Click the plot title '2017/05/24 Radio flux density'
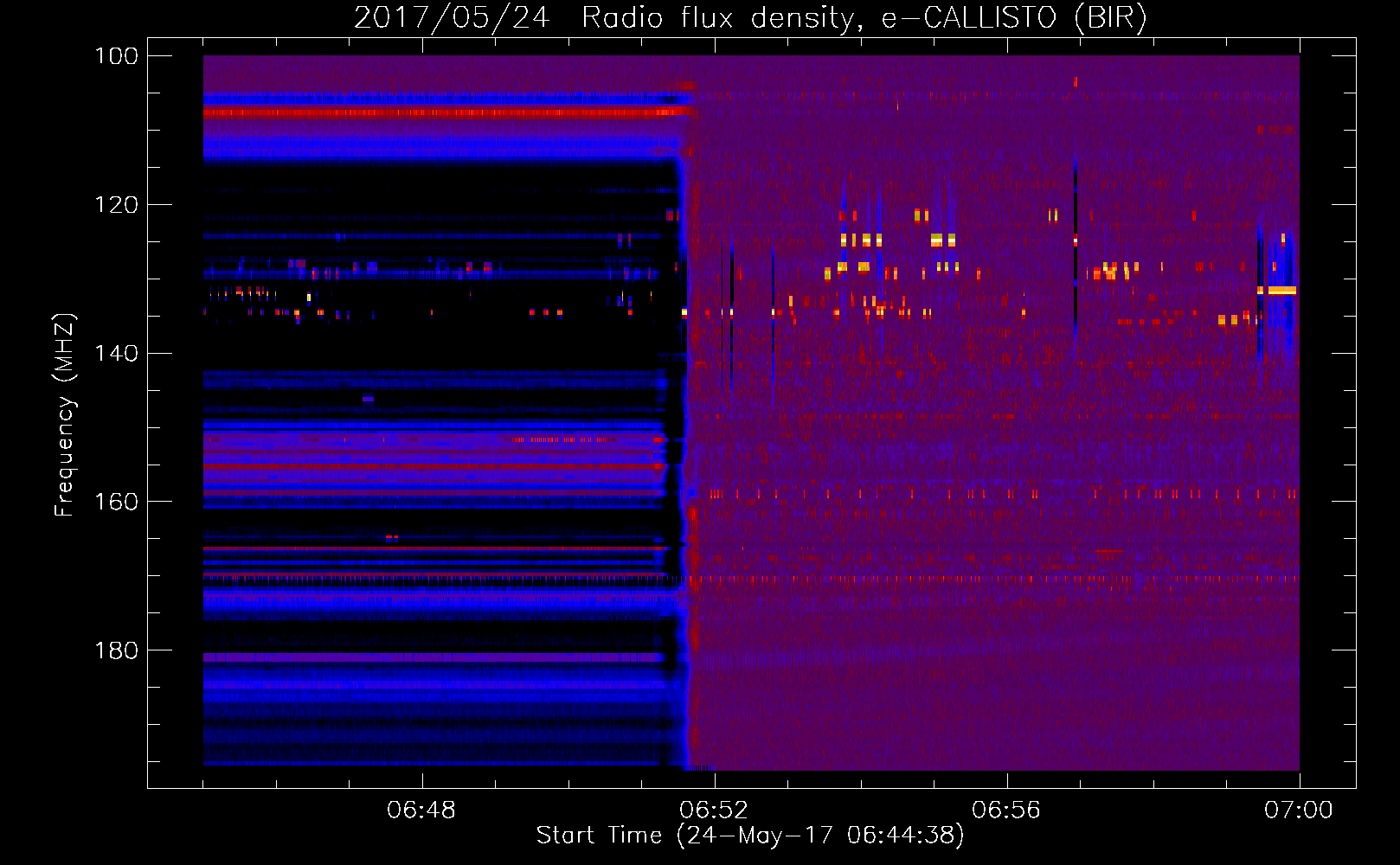1400x865 pixels. tap(750, 17)
